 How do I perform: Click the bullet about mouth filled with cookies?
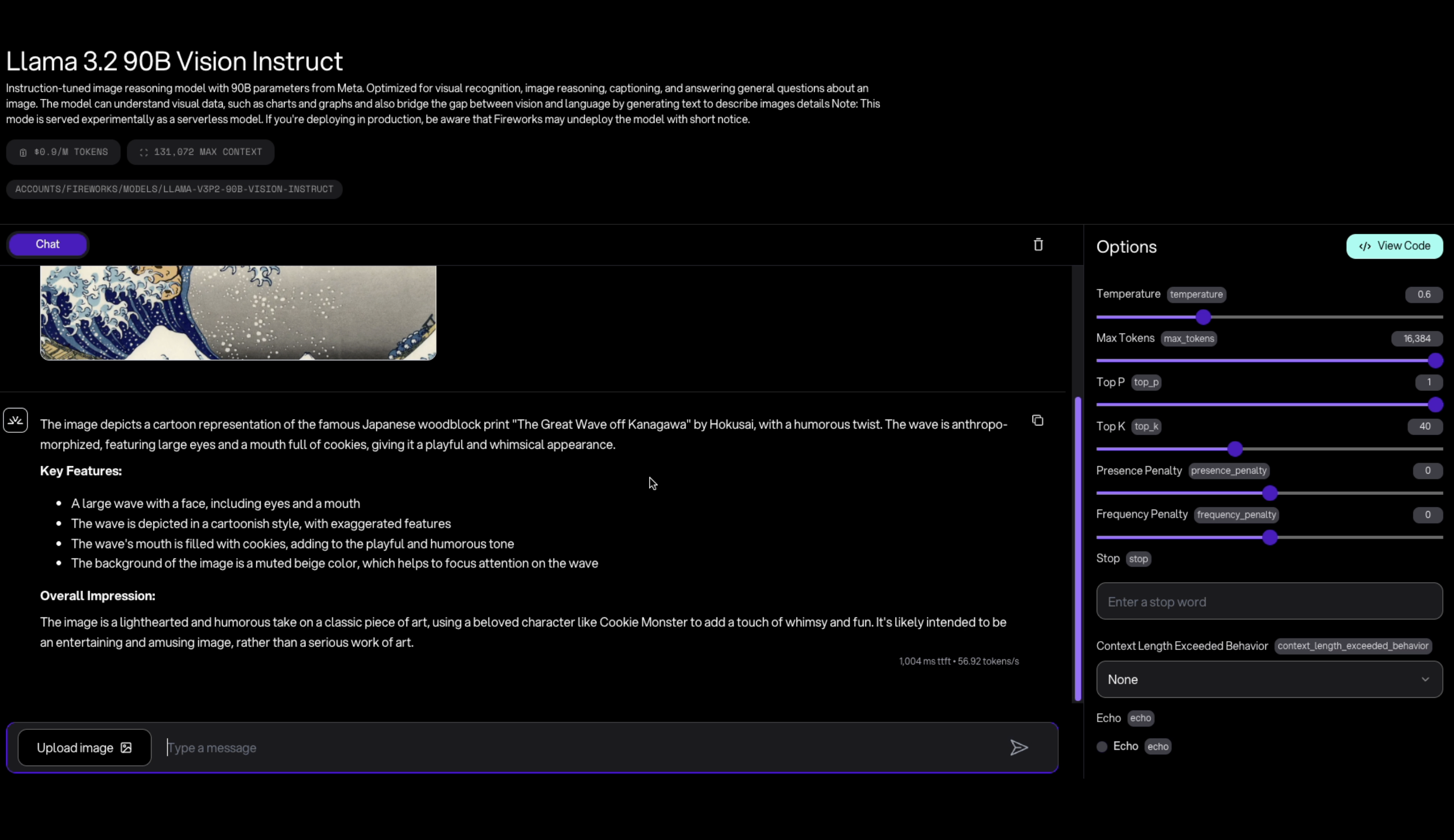292,543
